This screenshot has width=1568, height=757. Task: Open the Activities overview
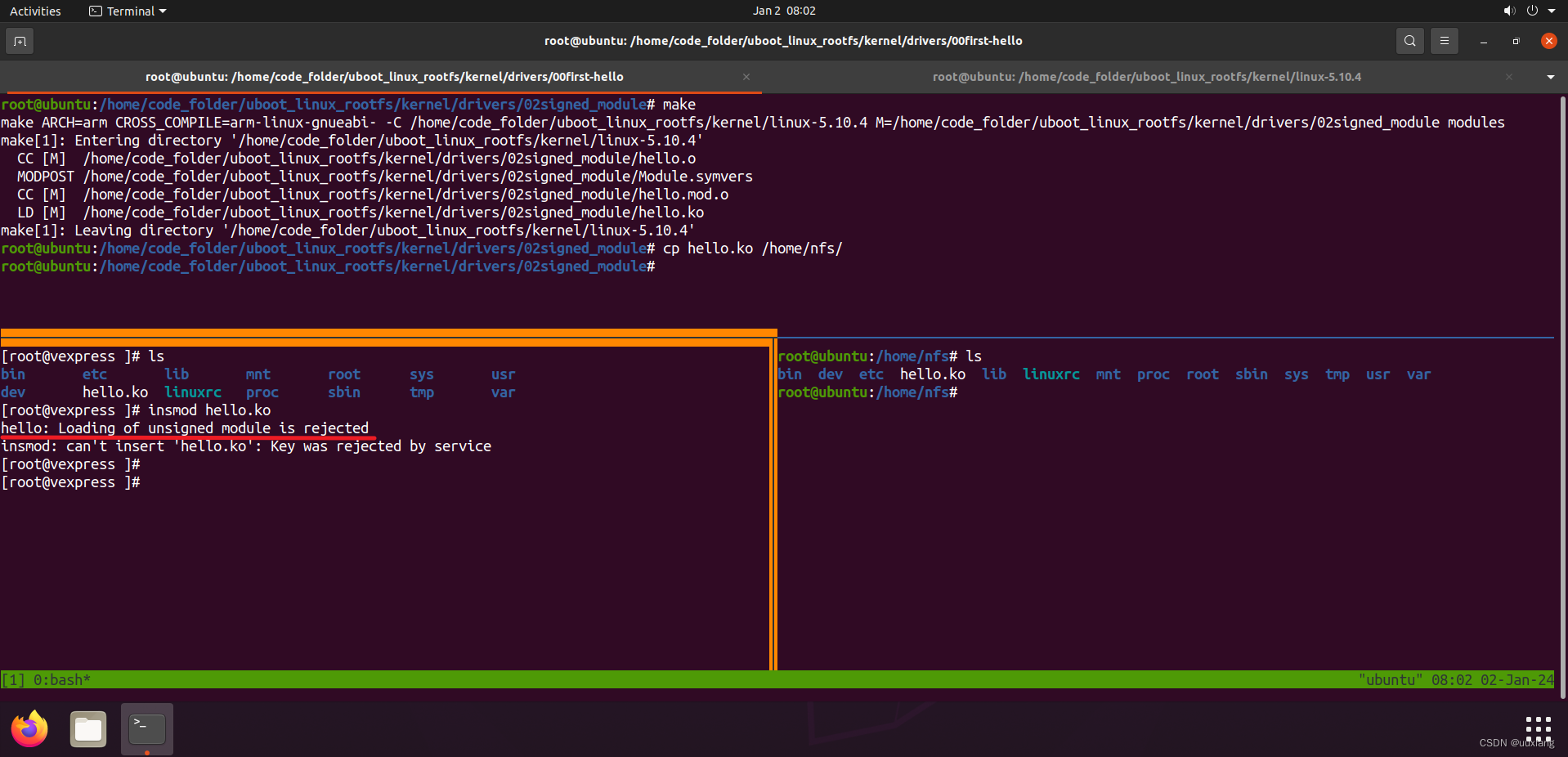[x=35, y=11]
